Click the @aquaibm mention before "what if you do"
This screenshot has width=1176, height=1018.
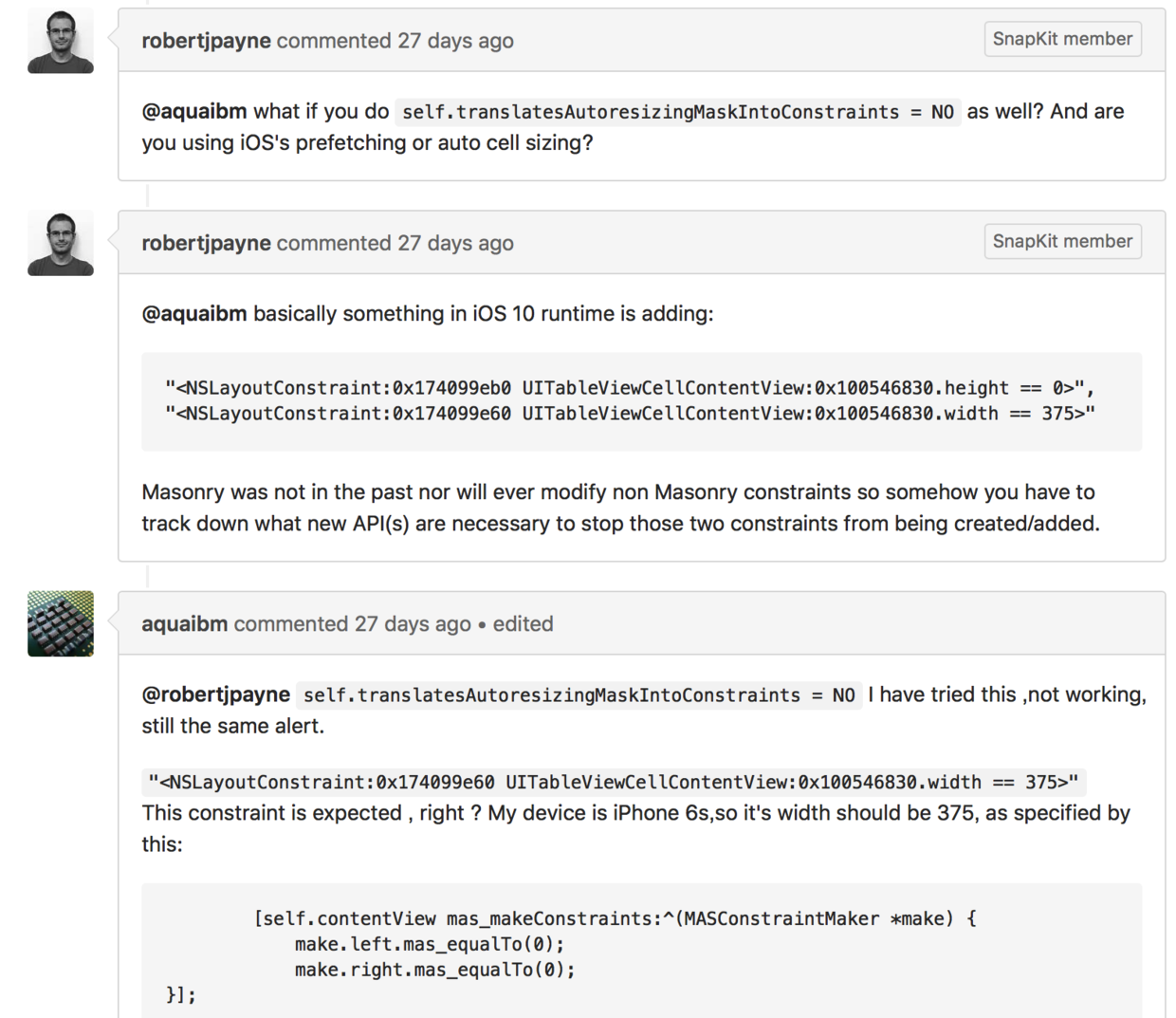pyautogui.click(x=194, y=111)
